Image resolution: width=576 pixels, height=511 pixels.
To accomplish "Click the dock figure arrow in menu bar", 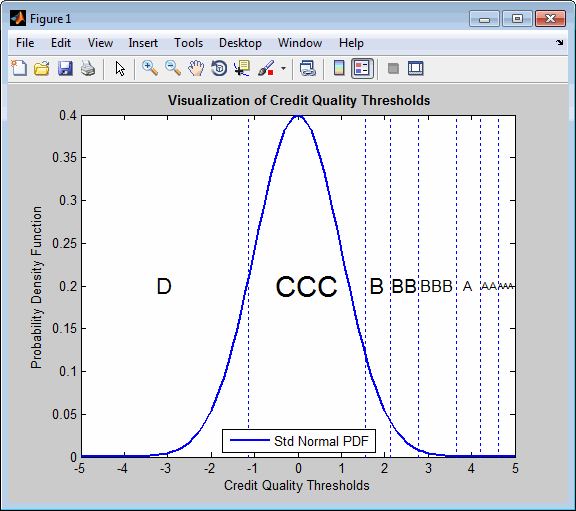I will (559, 43).
